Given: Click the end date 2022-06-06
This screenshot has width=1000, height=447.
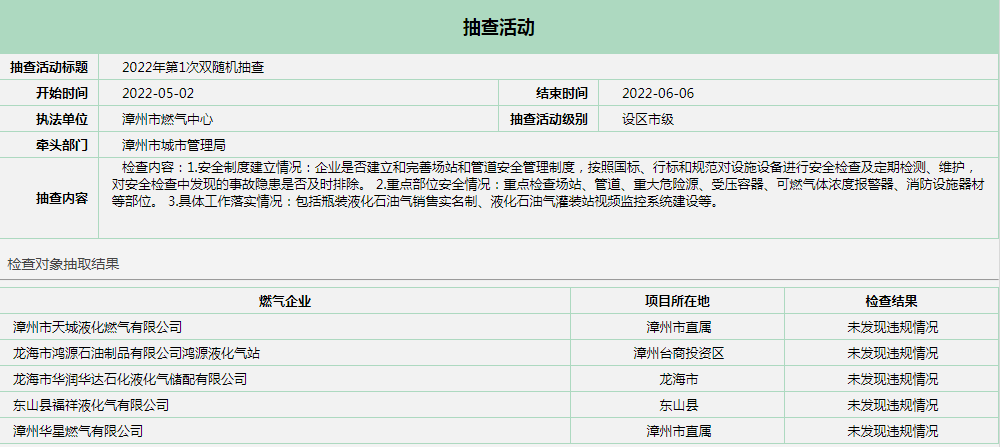Looking at the screenshot, I should click(658, 94).
